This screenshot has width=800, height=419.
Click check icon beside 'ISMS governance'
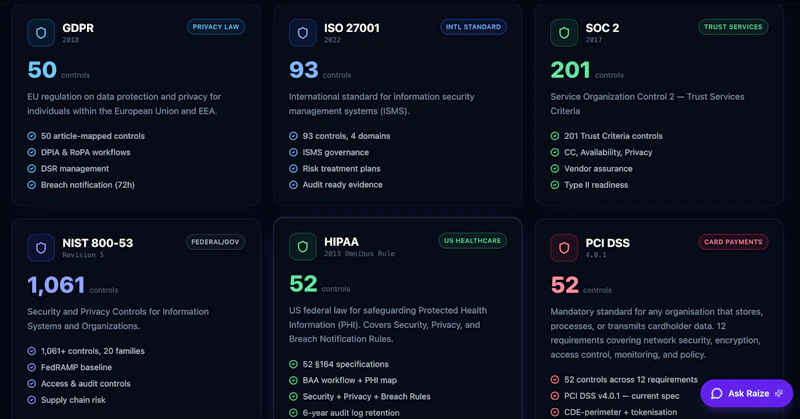click(293, 153)
